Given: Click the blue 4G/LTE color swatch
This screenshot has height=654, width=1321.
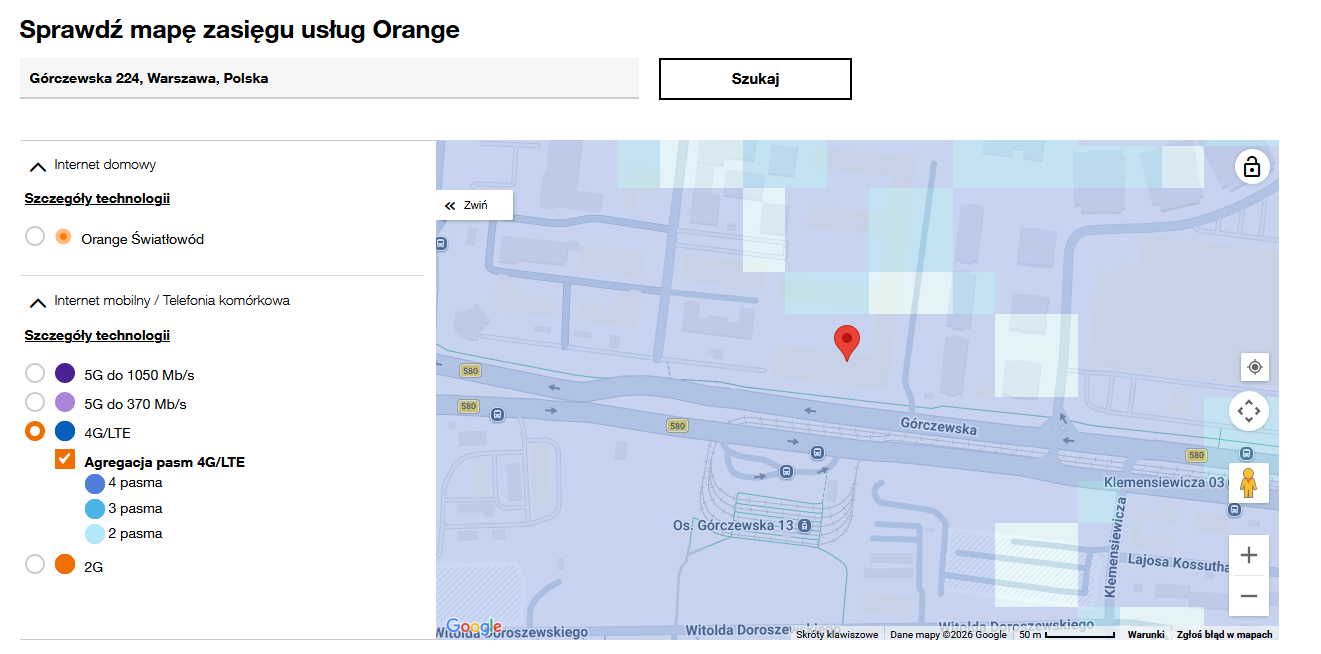Looking at the screenshot, I should pyautogui.click(x=65, y=432).
